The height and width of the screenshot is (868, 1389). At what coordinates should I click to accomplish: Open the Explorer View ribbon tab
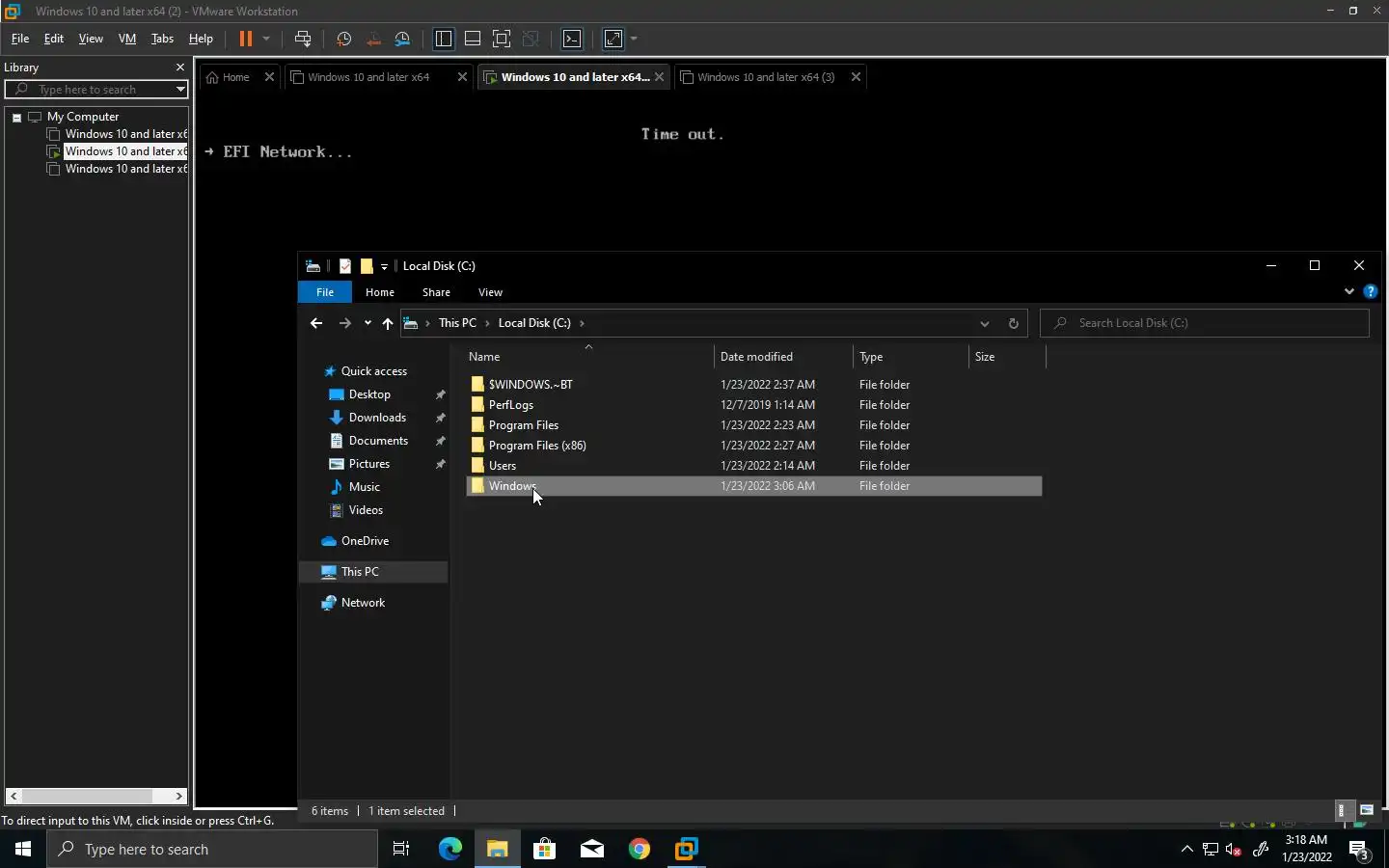click(490, 292)
